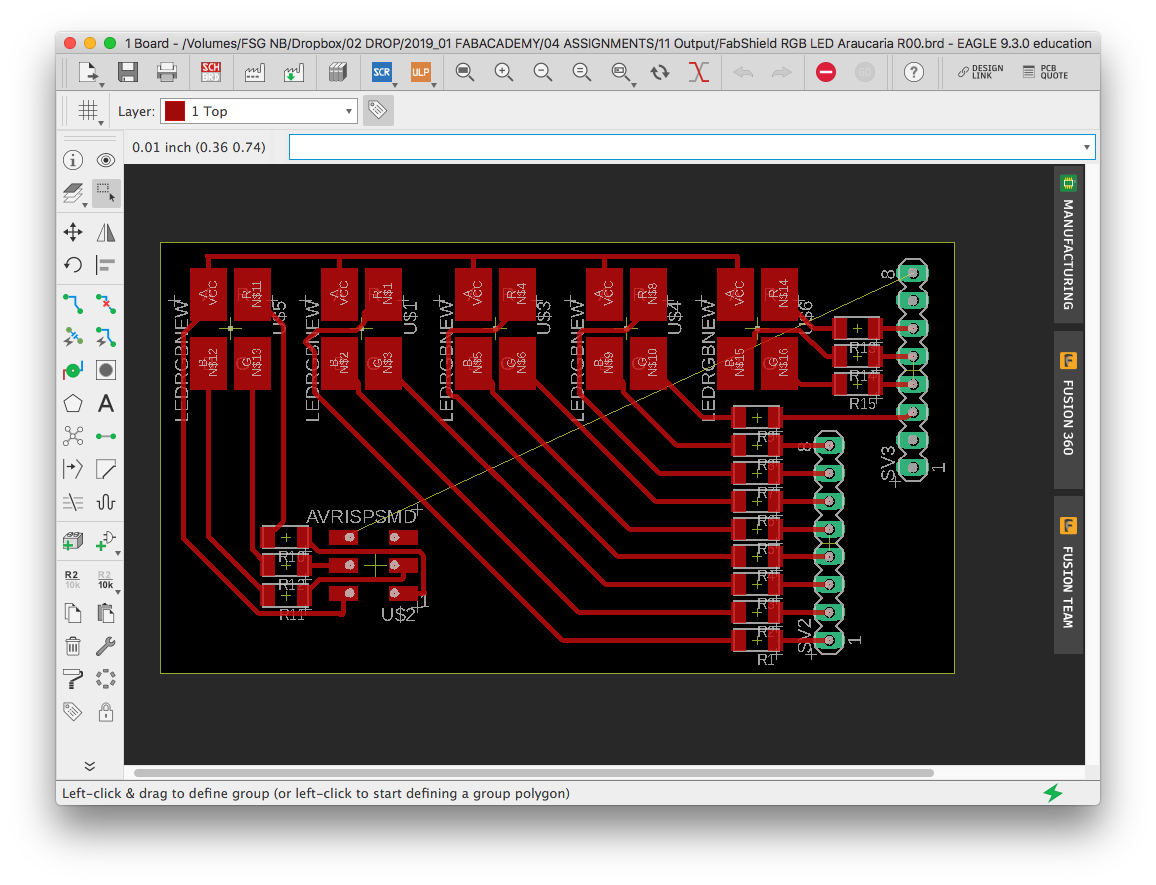The image size is (1156, 885).
Task: Open the Grid settings
Action: [88, 111]
